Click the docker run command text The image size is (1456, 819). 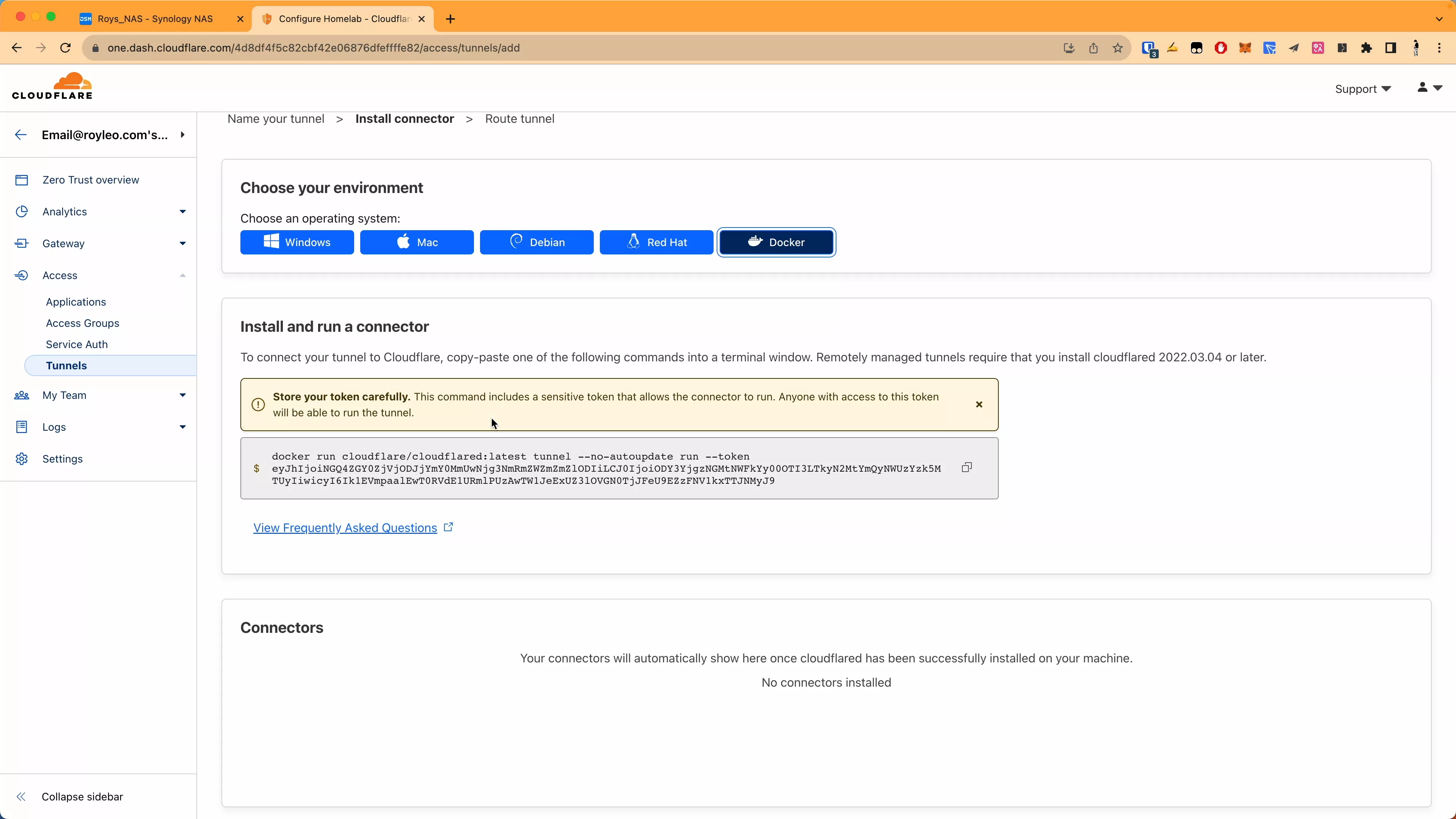[607, 469]
